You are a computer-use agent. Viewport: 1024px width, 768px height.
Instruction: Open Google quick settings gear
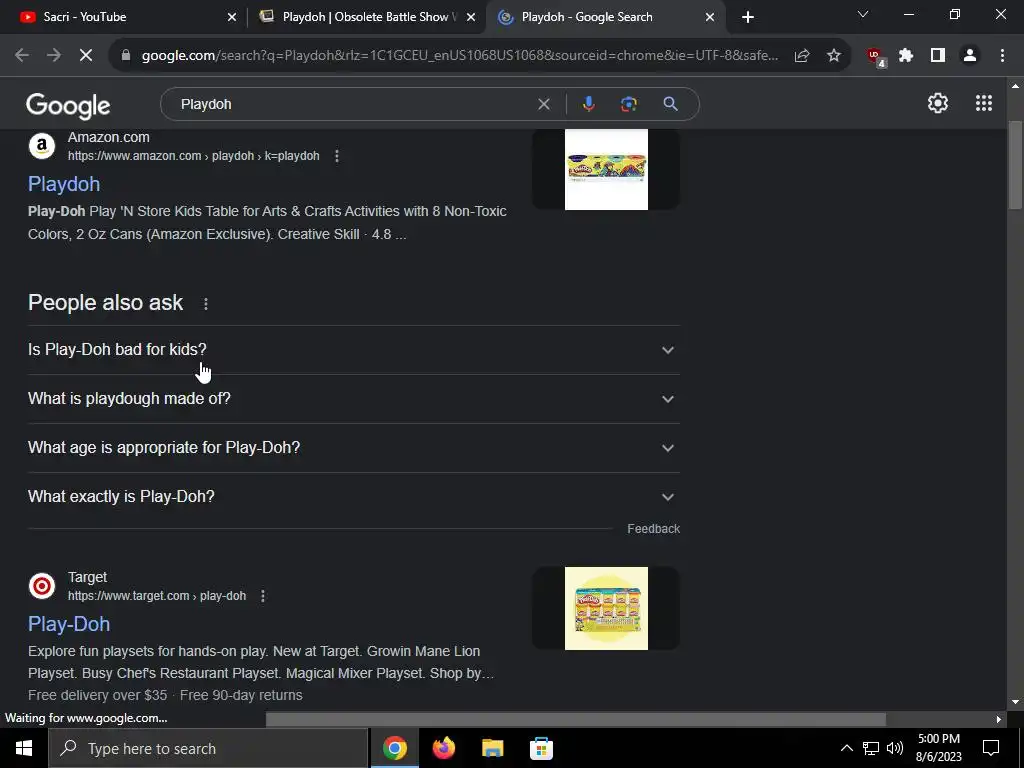938,103
